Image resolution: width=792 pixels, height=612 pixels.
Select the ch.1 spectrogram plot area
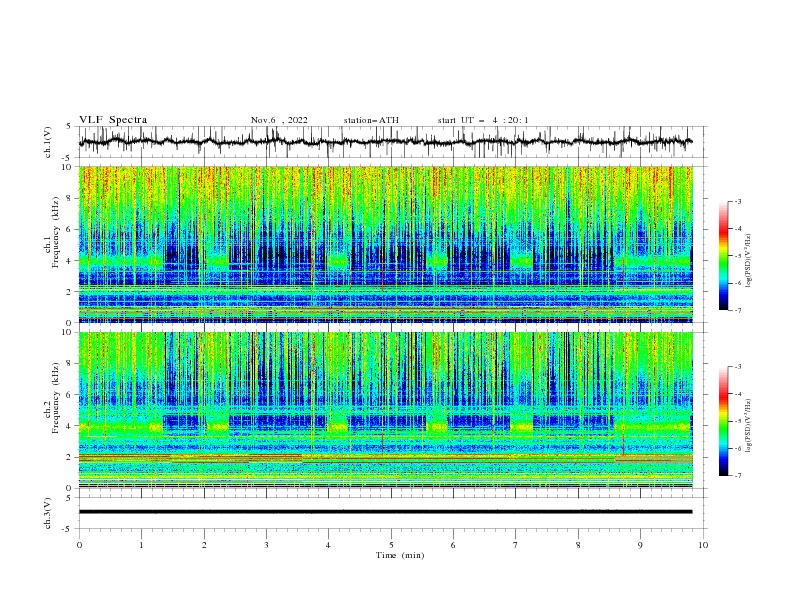[x=385, y=244]
